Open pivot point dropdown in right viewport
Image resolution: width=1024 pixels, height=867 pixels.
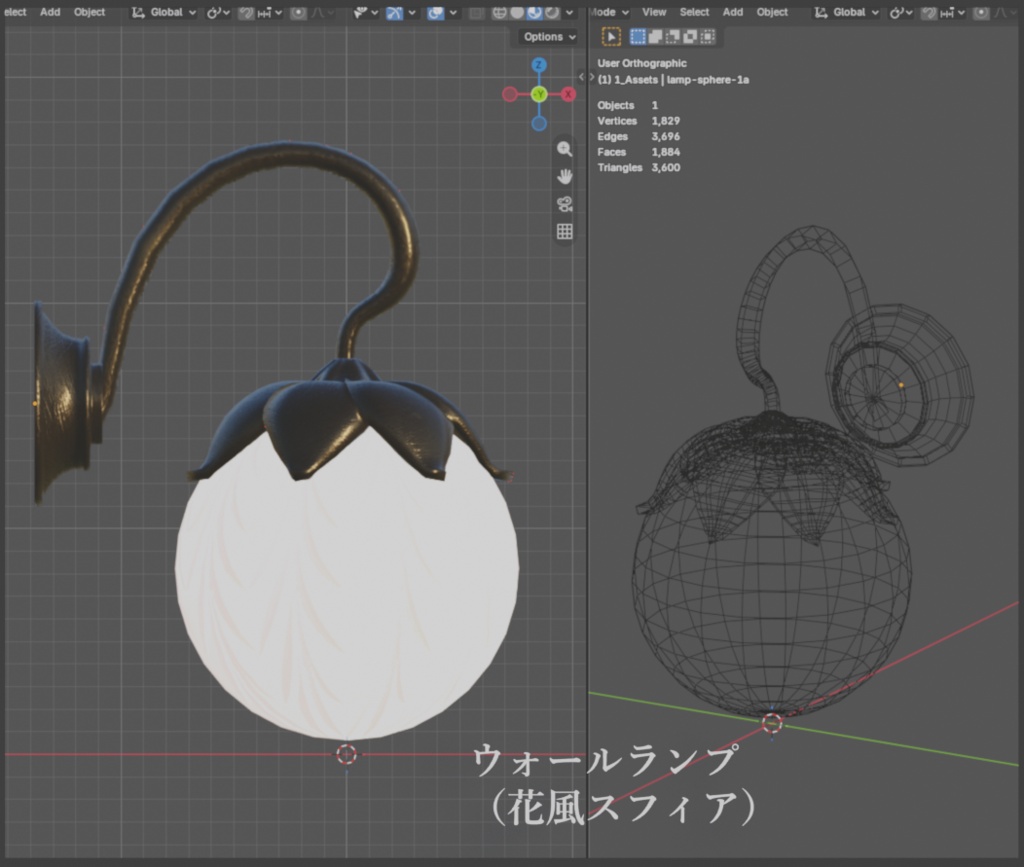901,12
